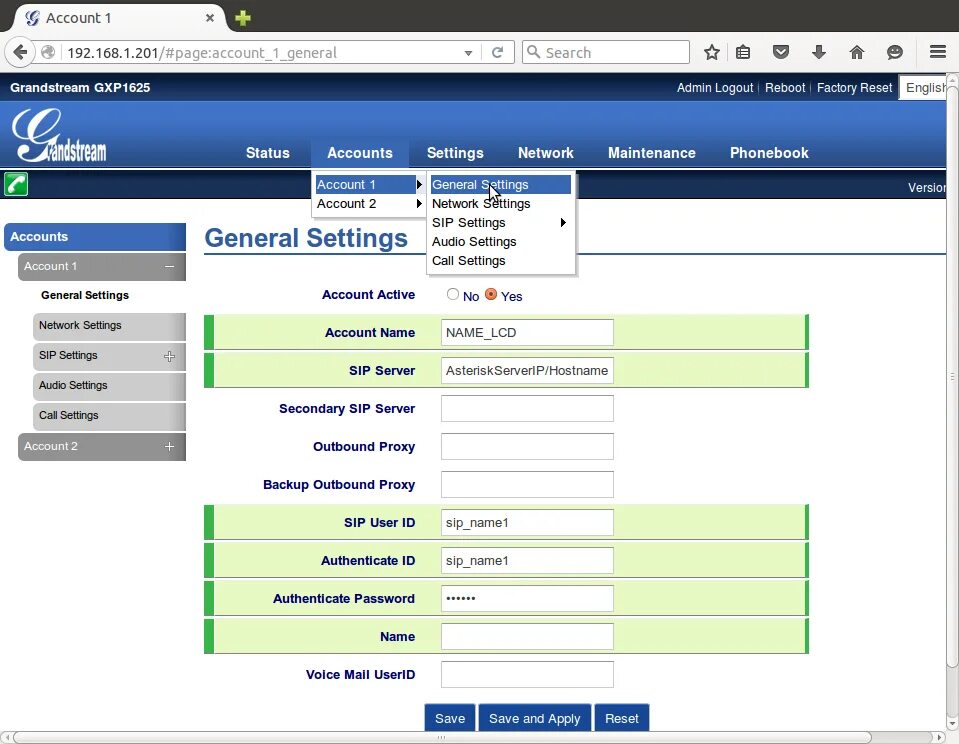Select the Yes radio for Account Active
This screenshot has height=744, width=959.
click(x=491, y=294)
